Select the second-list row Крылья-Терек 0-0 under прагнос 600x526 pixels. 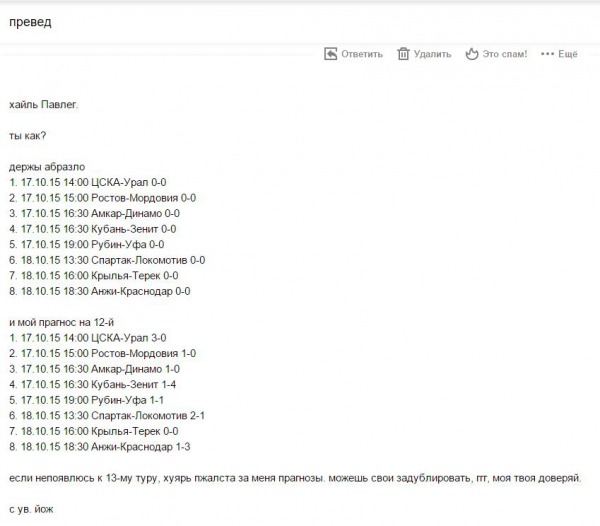coord(93,432)
